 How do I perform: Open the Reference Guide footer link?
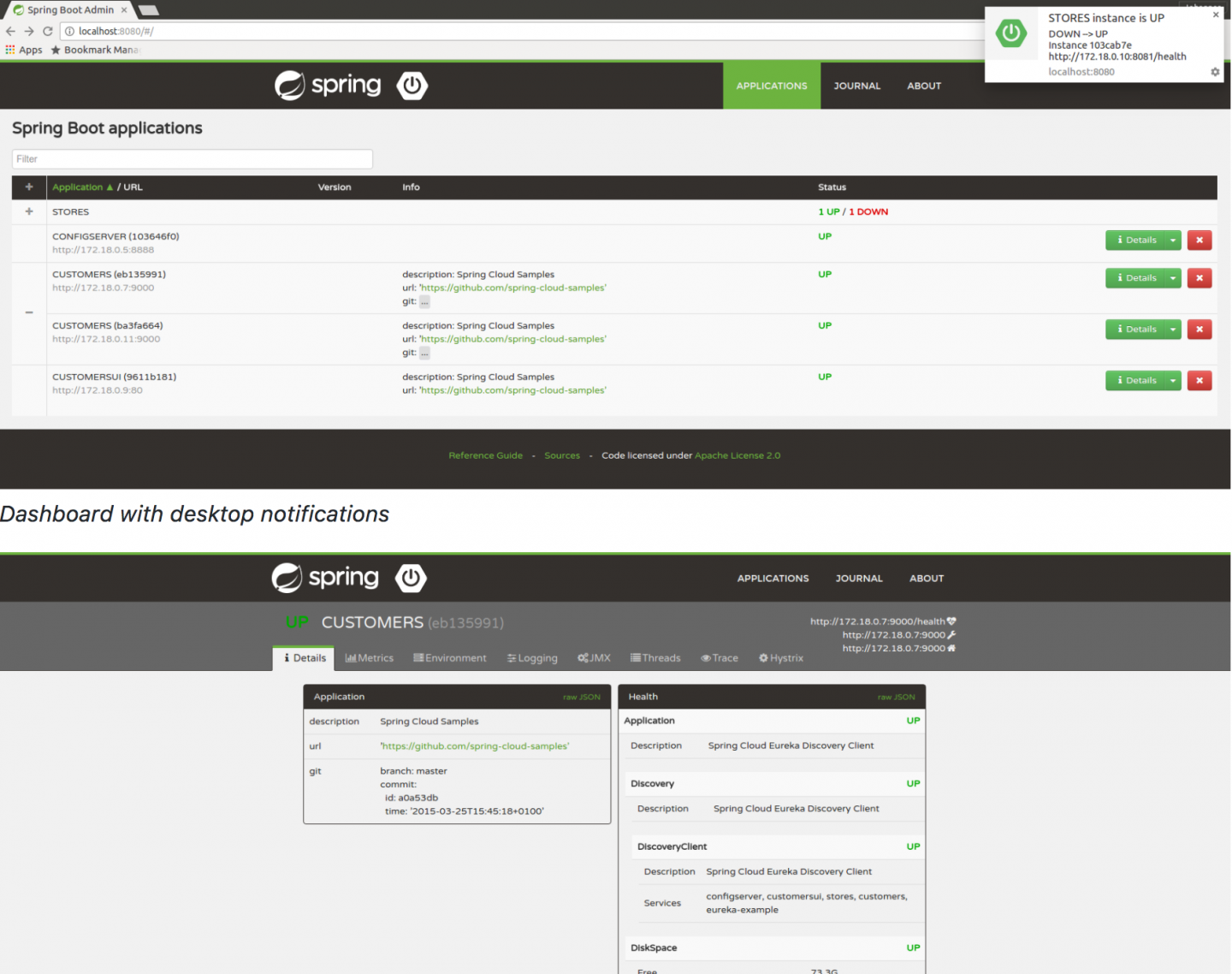click(x=485, y=455)
